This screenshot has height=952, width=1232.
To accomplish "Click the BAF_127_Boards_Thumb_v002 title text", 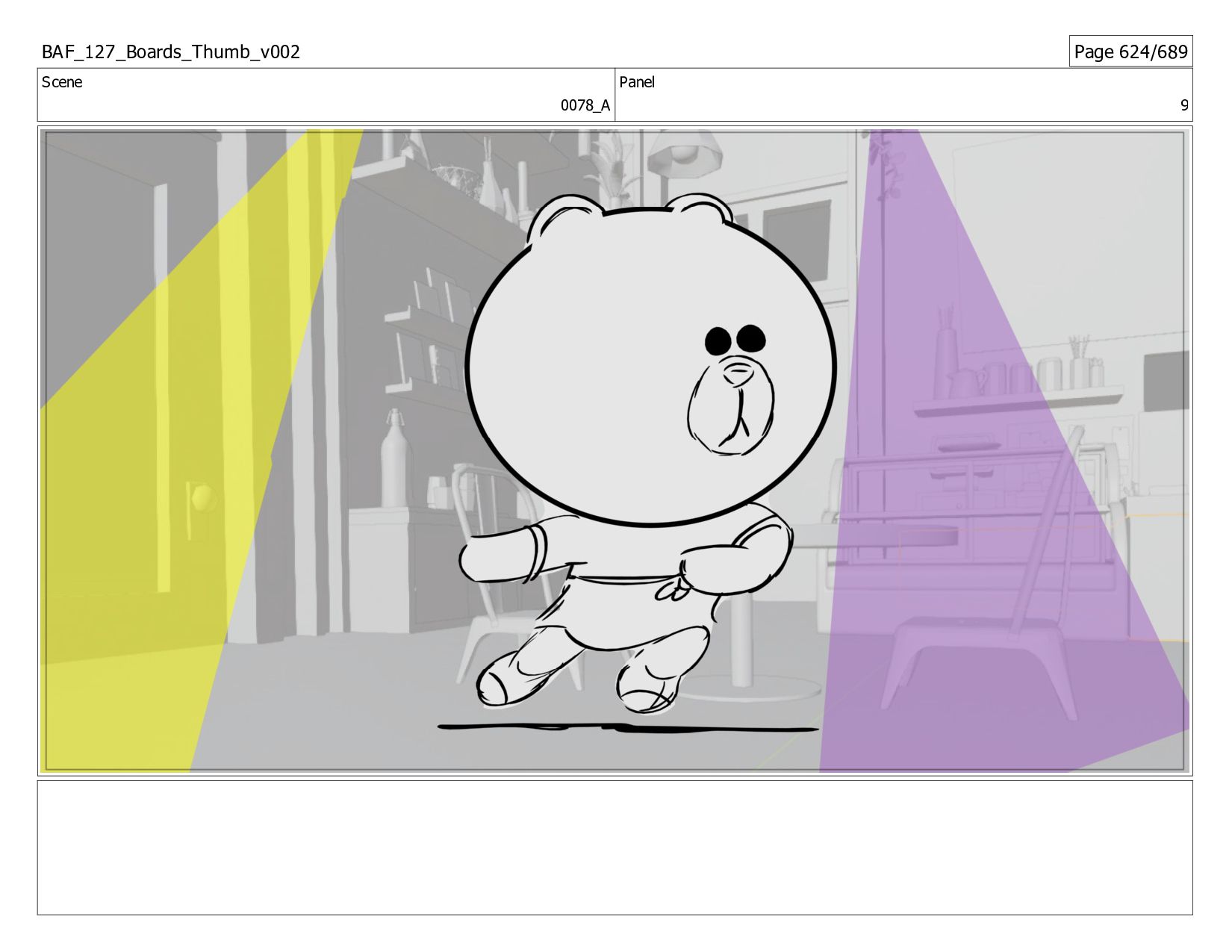I will tap(170, 52).
